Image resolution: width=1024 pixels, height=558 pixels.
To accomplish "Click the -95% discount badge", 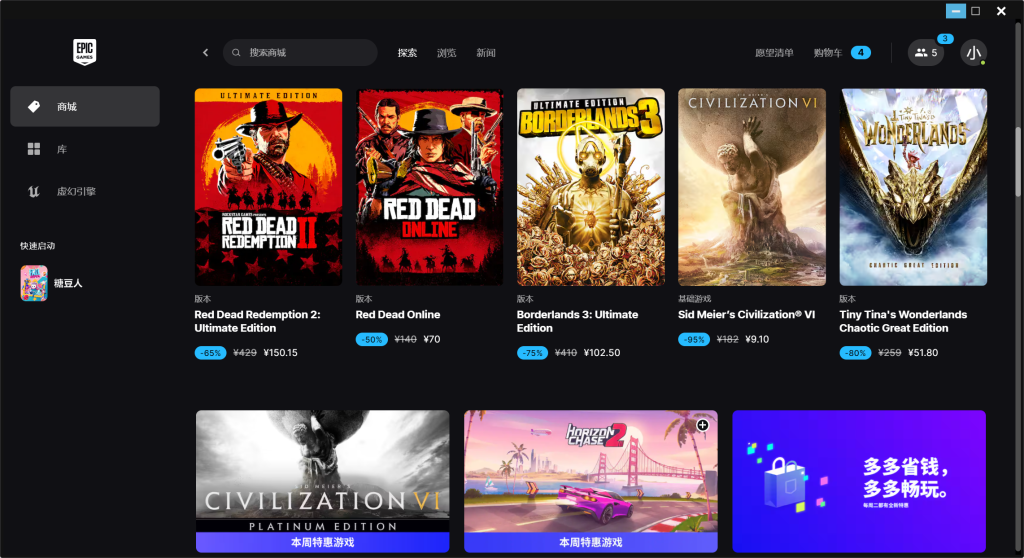I will [x=694, y=339].
